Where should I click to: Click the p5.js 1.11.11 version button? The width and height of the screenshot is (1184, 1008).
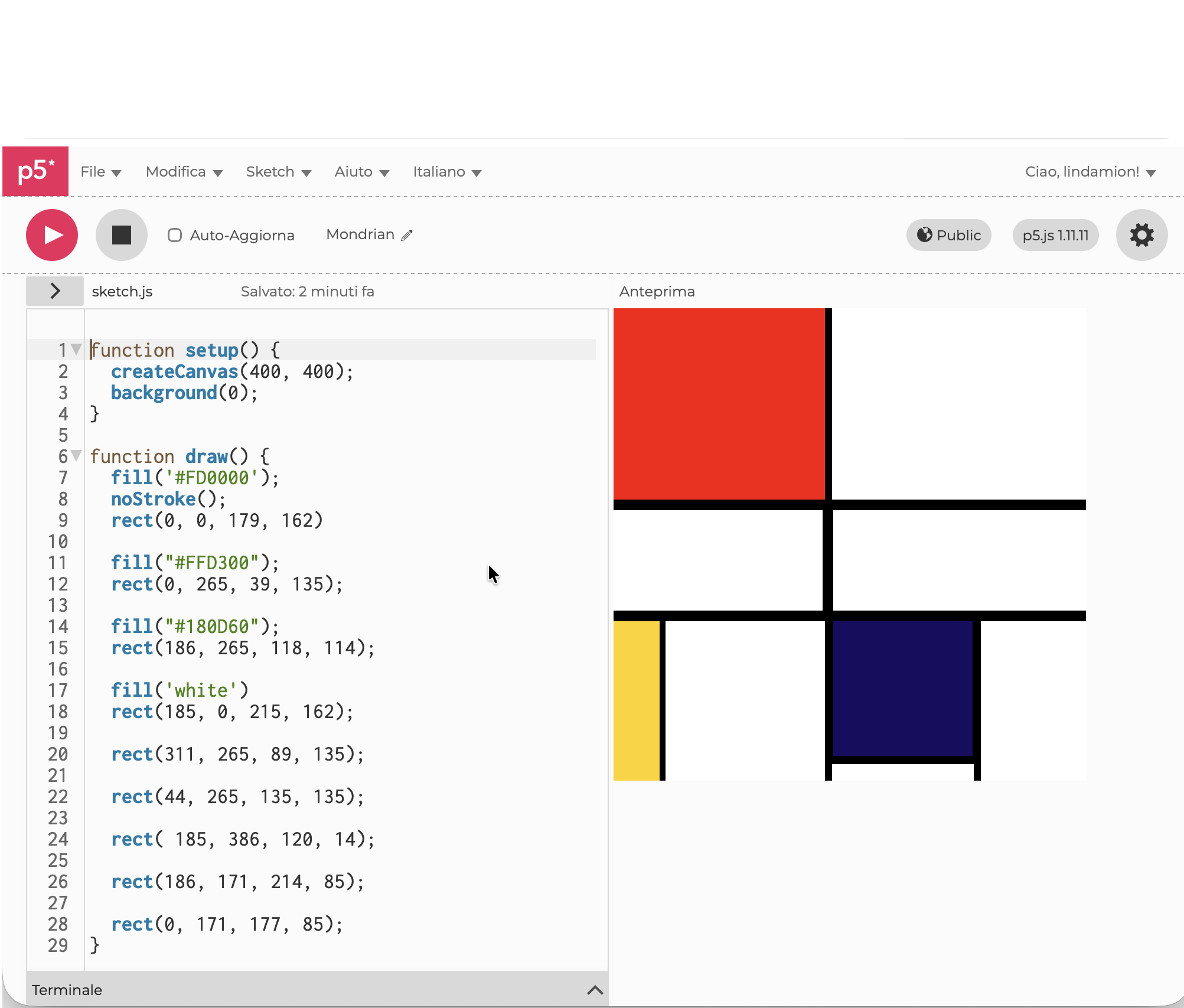tap(1055, 235)
